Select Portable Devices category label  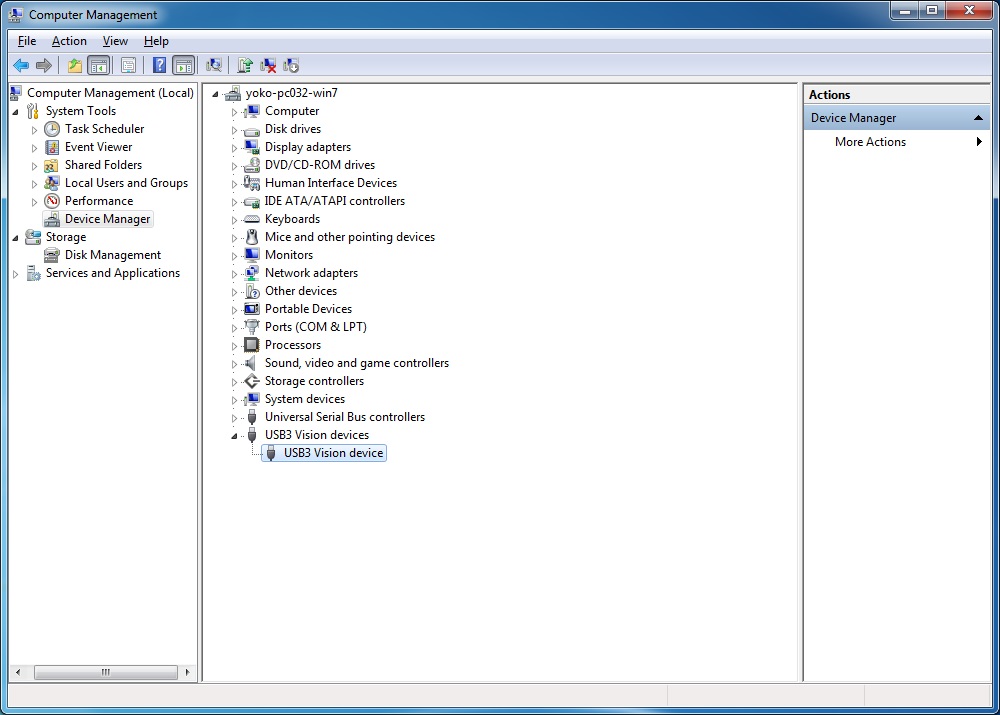[309, 309]
